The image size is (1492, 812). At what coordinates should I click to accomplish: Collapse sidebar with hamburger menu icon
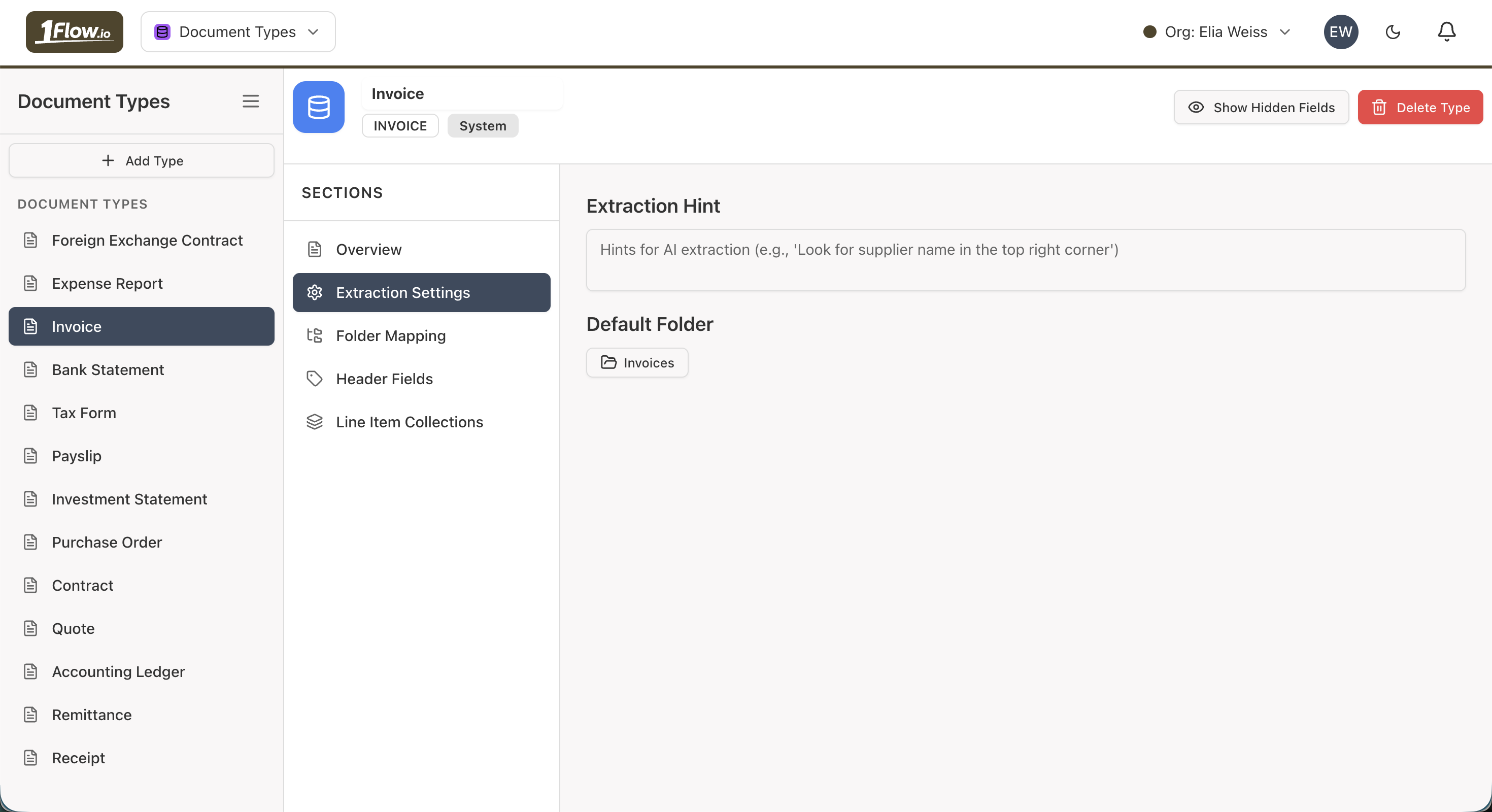(250, 101)
